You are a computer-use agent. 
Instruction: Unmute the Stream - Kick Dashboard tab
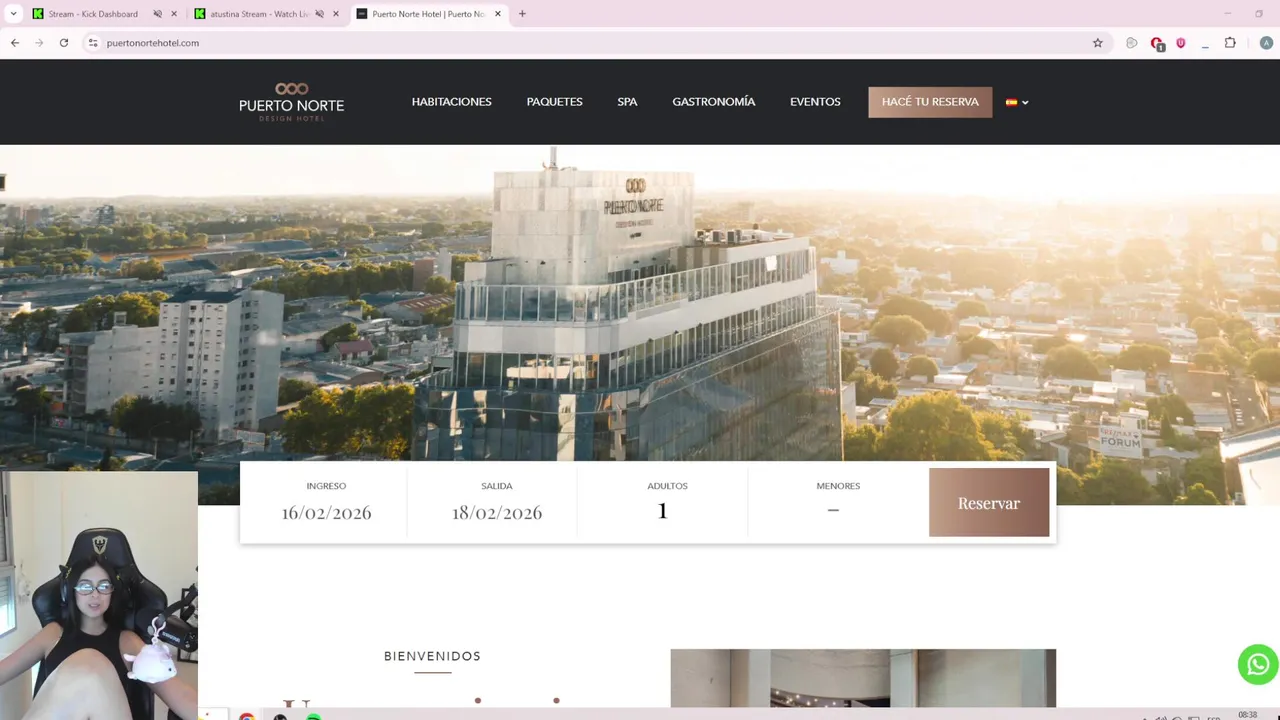pyautogui.click(x=157, y=14)
